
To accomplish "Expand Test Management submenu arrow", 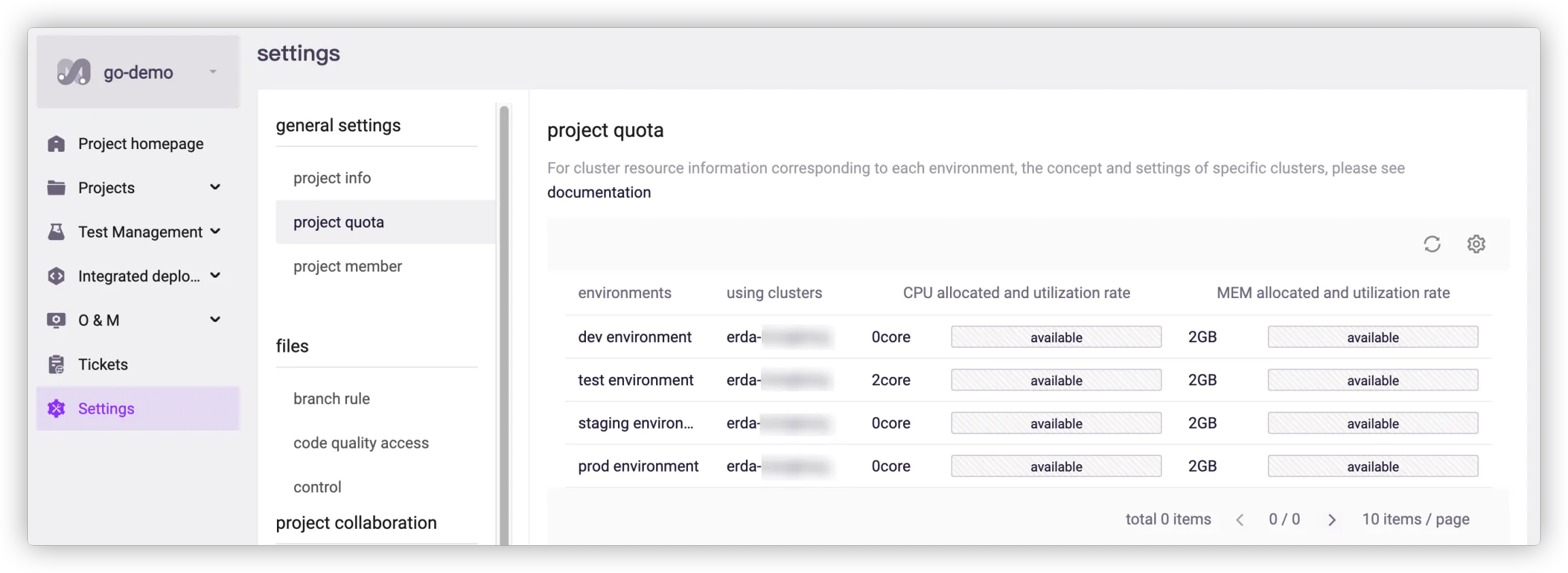I will 215,231.
